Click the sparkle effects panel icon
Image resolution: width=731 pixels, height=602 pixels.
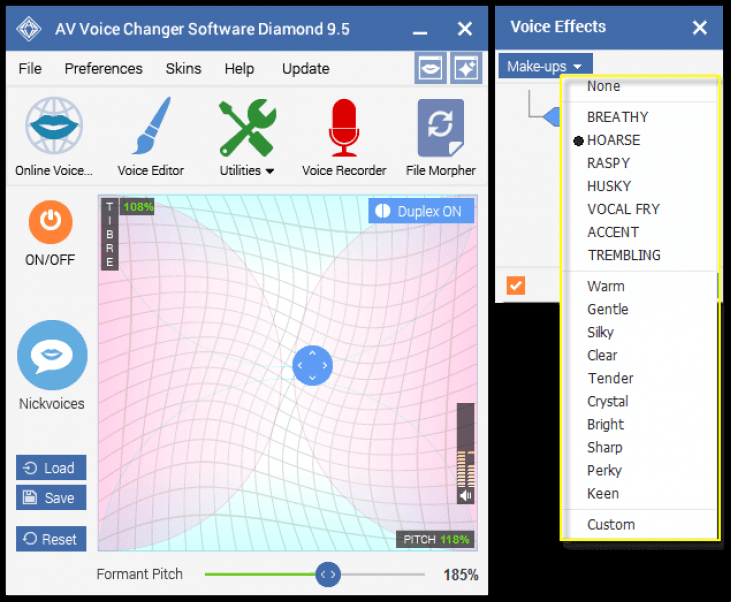[x=466, y=68]
